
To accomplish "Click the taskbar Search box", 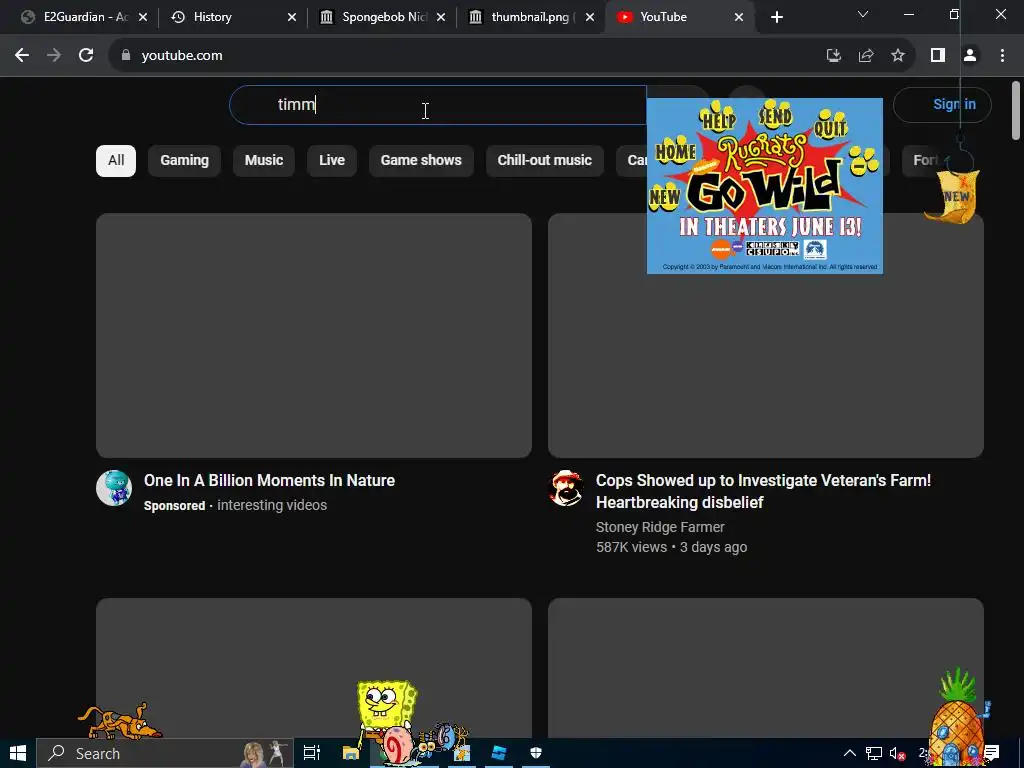I will point(165,753).
